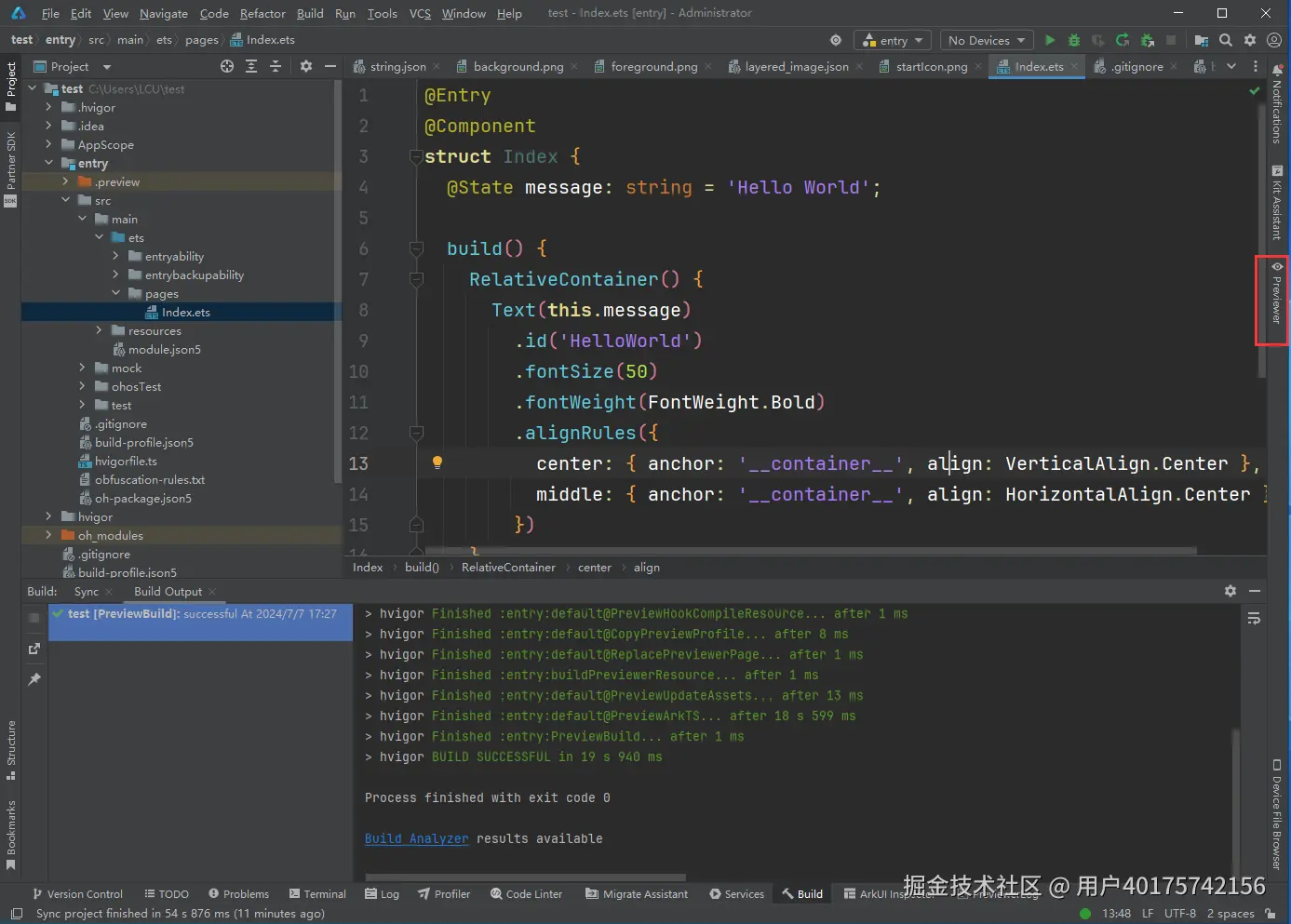The image size is (1291, 924).
Task: Open the No Devices dropdown
Action: click(986, 40)
